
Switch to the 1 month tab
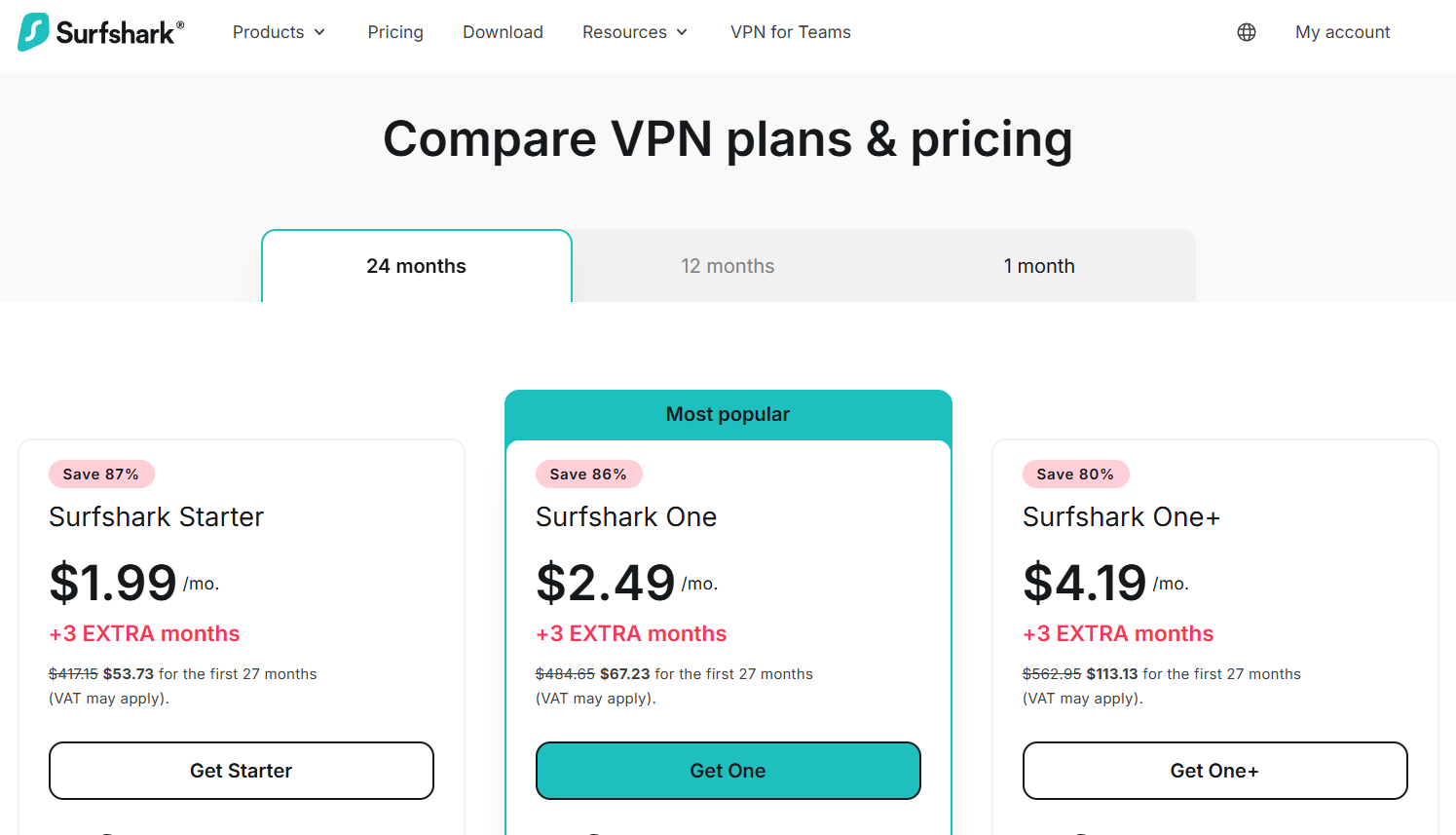point(1039,266)
